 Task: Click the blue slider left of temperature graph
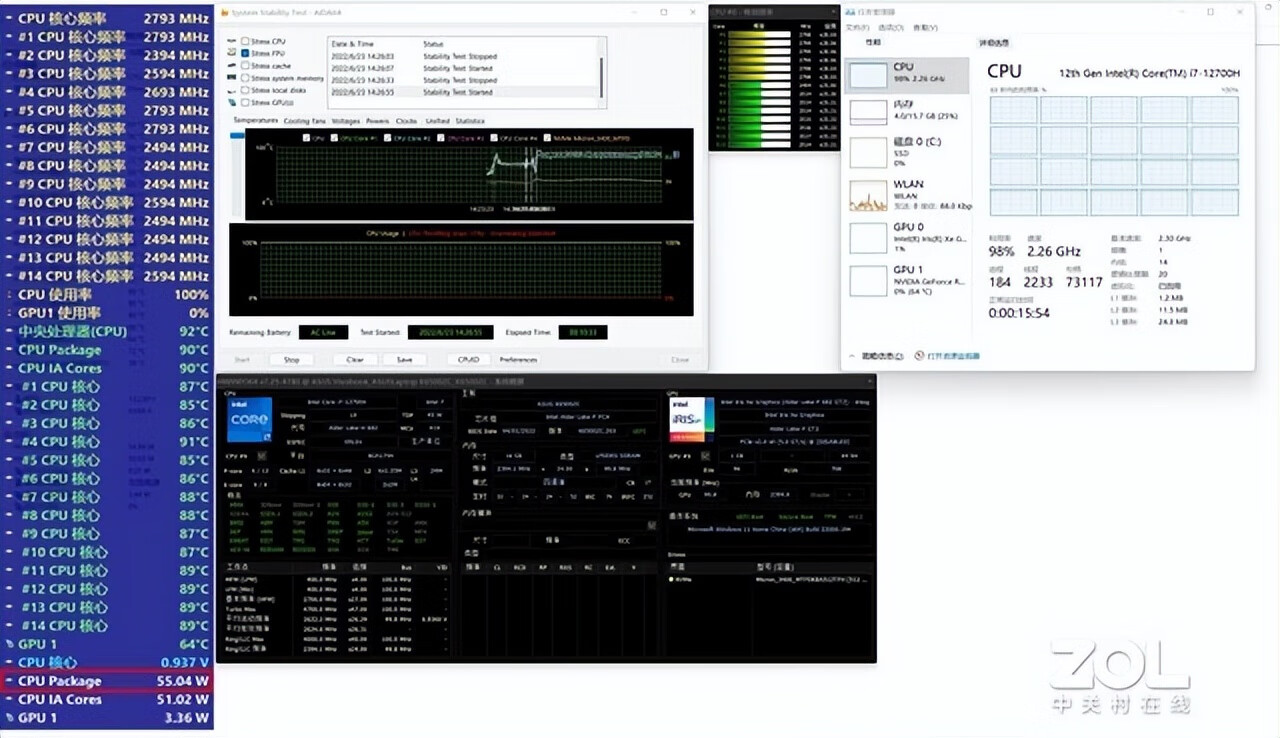pos(237,135)
